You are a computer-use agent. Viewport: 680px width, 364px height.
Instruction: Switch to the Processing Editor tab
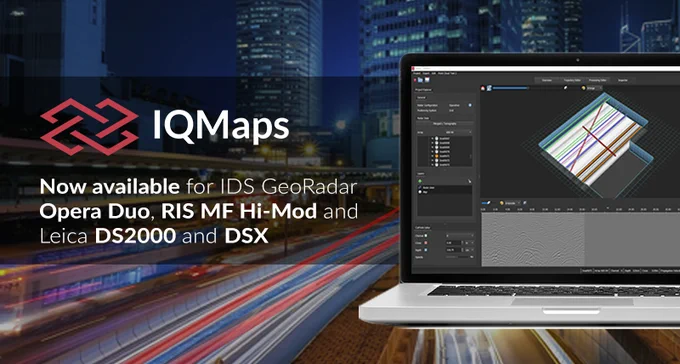pyautogui.click(x=598, y=80)
